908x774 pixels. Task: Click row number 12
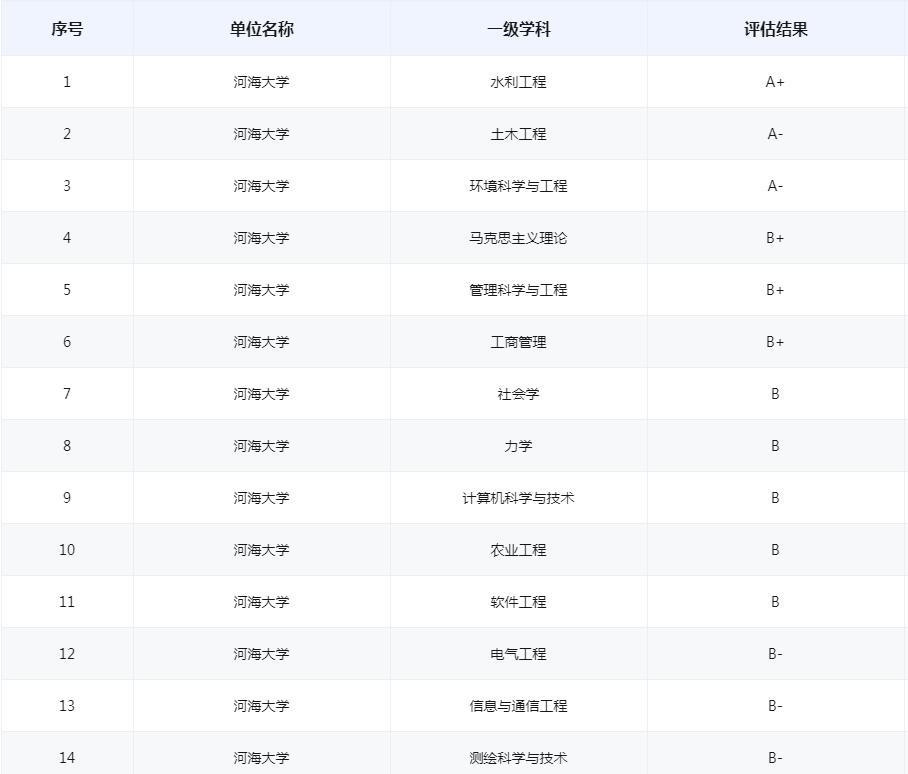click(x=67, y=654)
